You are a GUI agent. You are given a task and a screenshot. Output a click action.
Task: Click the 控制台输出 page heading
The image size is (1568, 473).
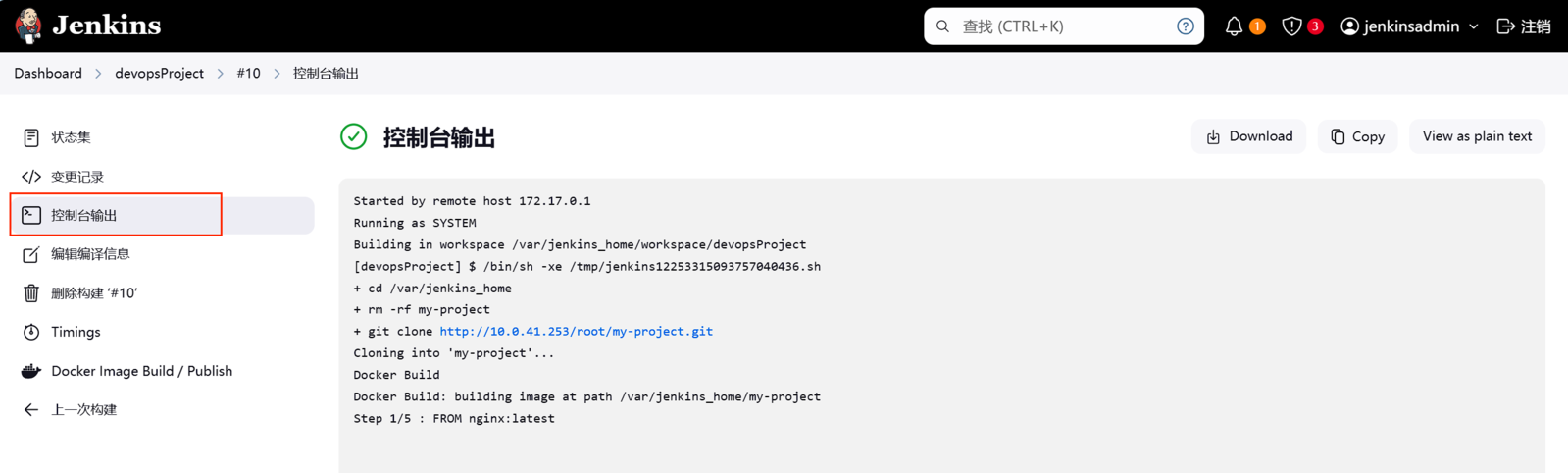tap(438, 137)
